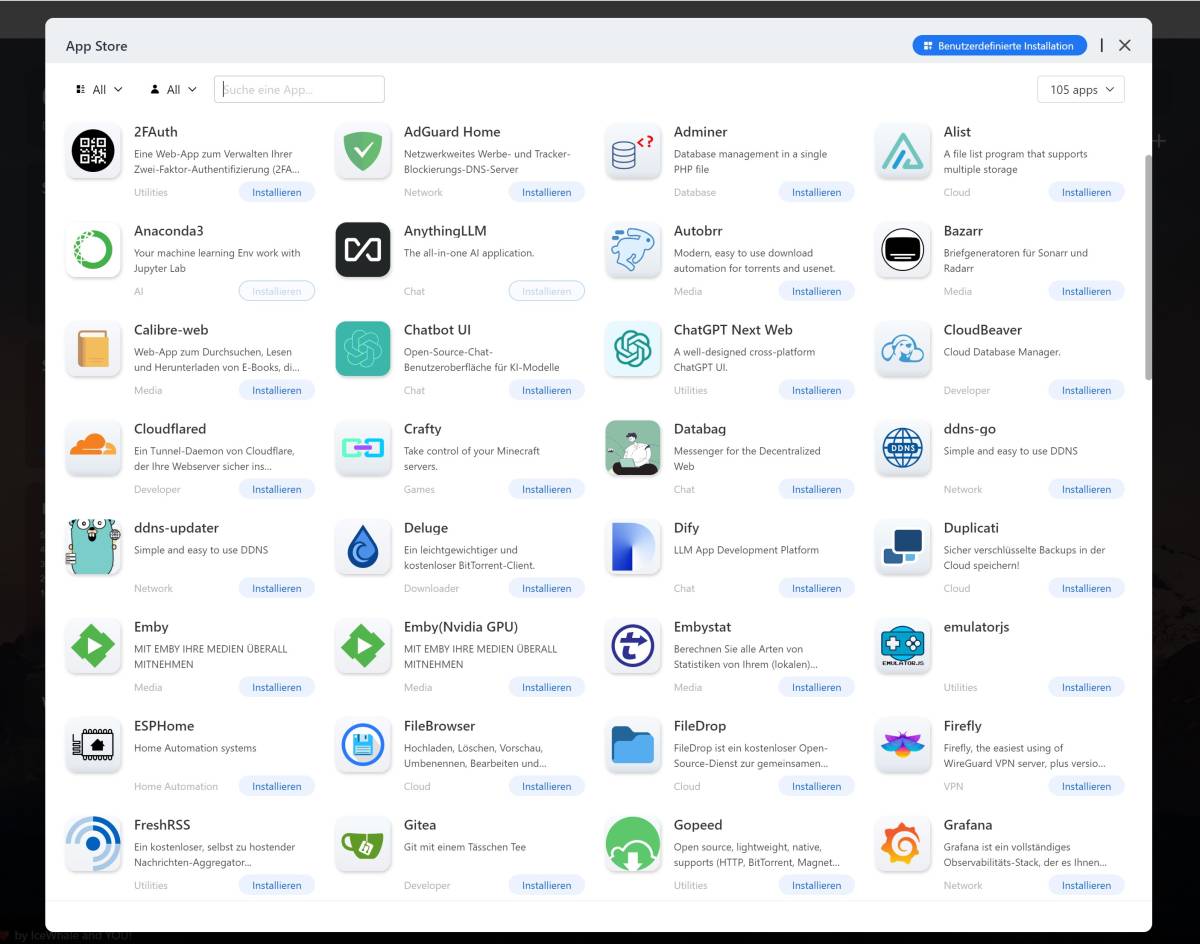Click Installieren for ChatGPT Next Web
Image resolution: width=1200 pixels, height=944 pixels.
817,390
